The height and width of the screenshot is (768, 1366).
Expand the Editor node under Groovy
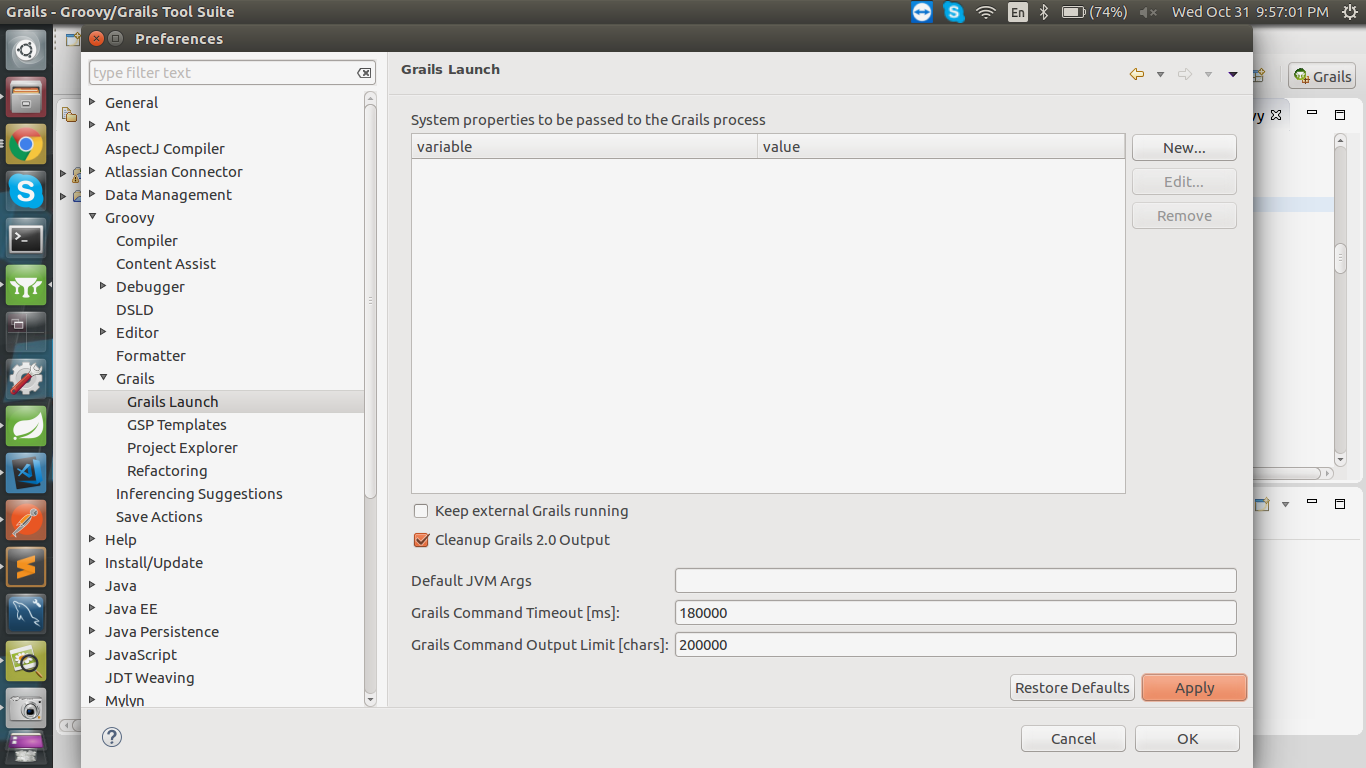pos(104,332)
